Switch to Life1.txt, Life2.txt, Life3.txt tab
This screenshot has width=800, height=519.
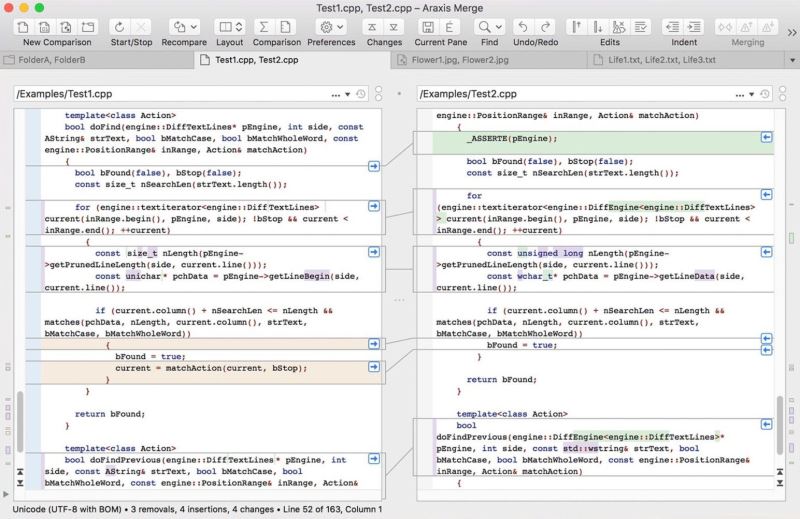click(685, 60)
